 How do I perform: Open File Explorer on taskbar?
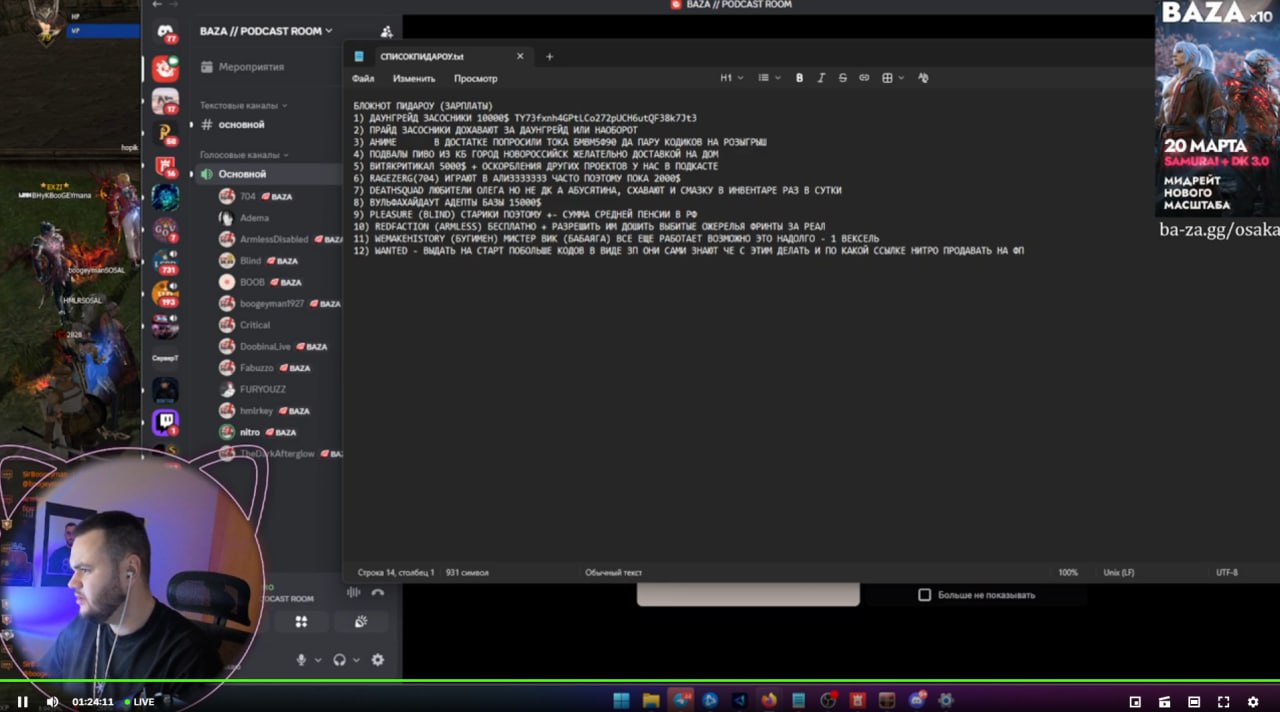point(651,700)
